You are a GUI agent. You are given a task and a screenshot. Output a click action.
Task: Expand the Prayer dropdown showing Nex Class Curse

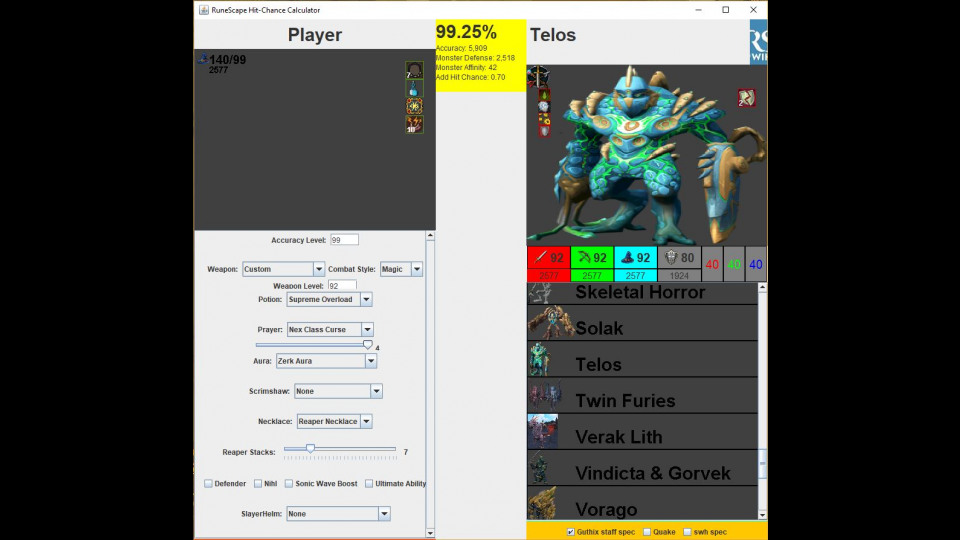[329, 329]
